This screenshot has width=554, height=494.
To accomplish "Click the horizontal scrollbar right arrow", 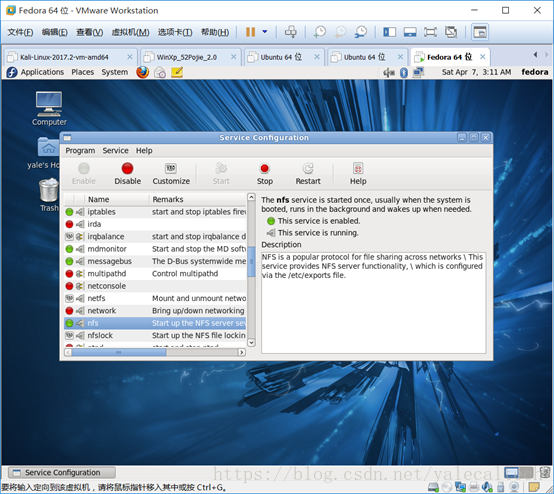I will (x=242, y=352).
